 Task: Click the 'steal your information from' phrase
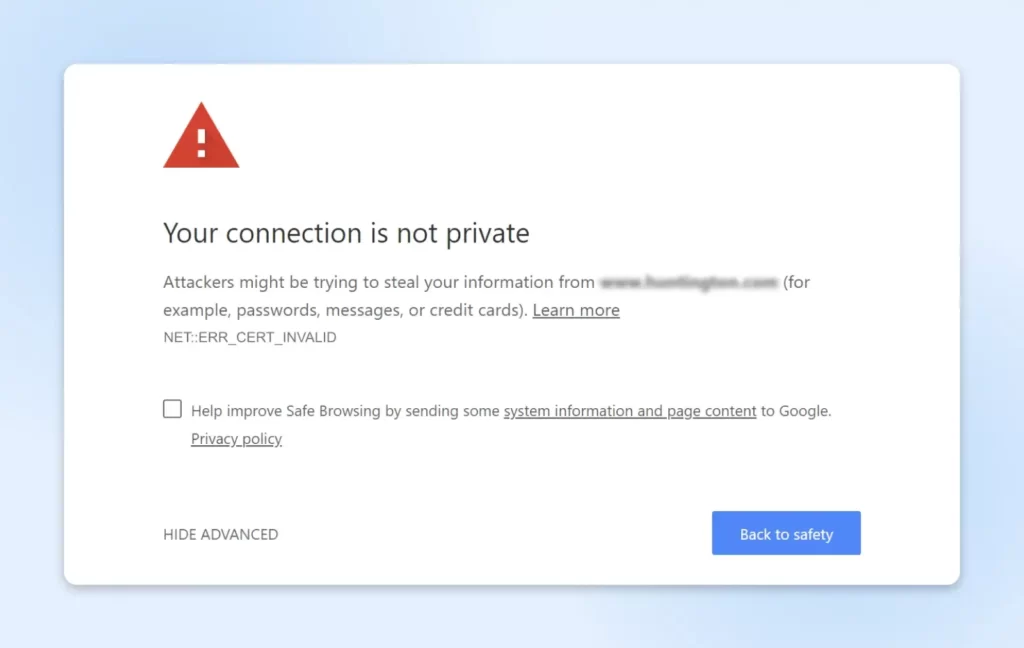[x=489, y=282]
